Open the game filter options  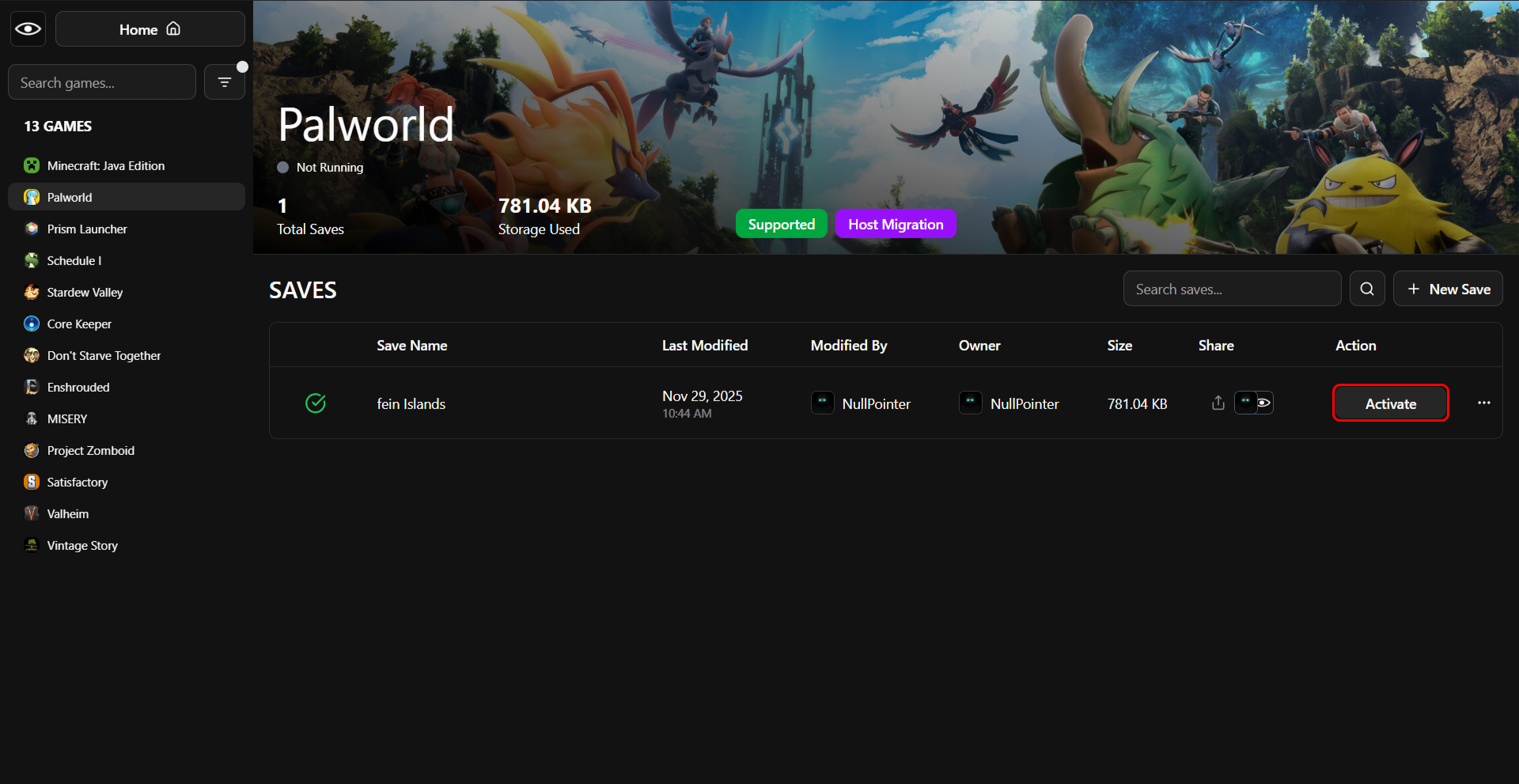click(x=225, y=82)
